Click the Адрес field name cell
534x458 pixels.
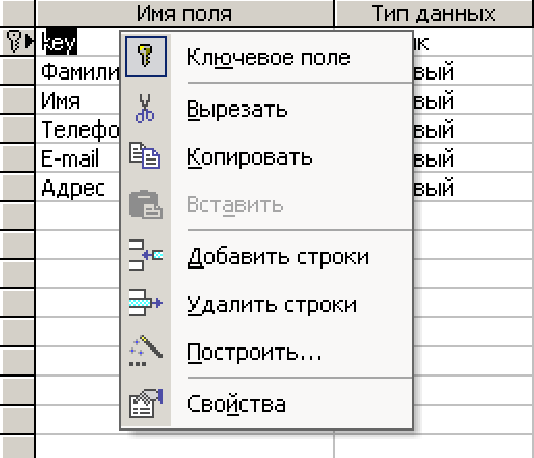(x=78, y=187)
